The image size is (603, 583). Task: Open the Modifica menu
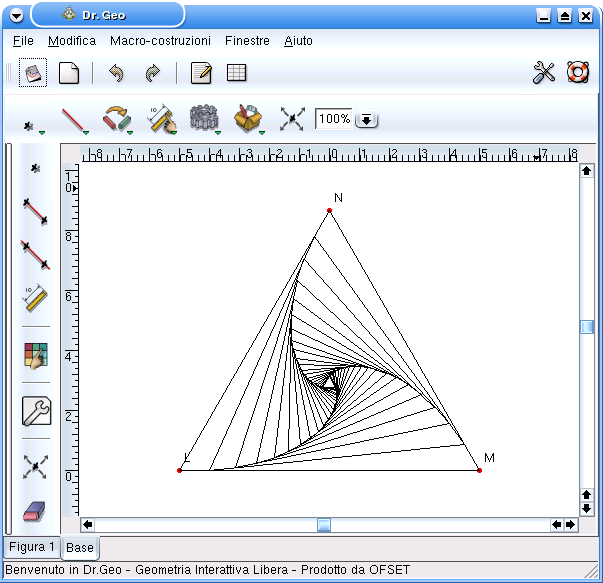pyautogui.click(x=72, y=41)
